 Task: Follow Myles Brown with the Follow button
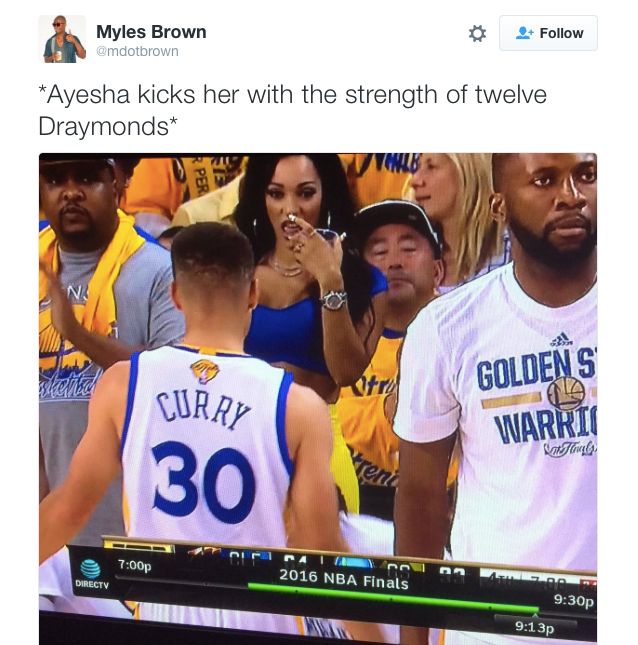[548, 33]
